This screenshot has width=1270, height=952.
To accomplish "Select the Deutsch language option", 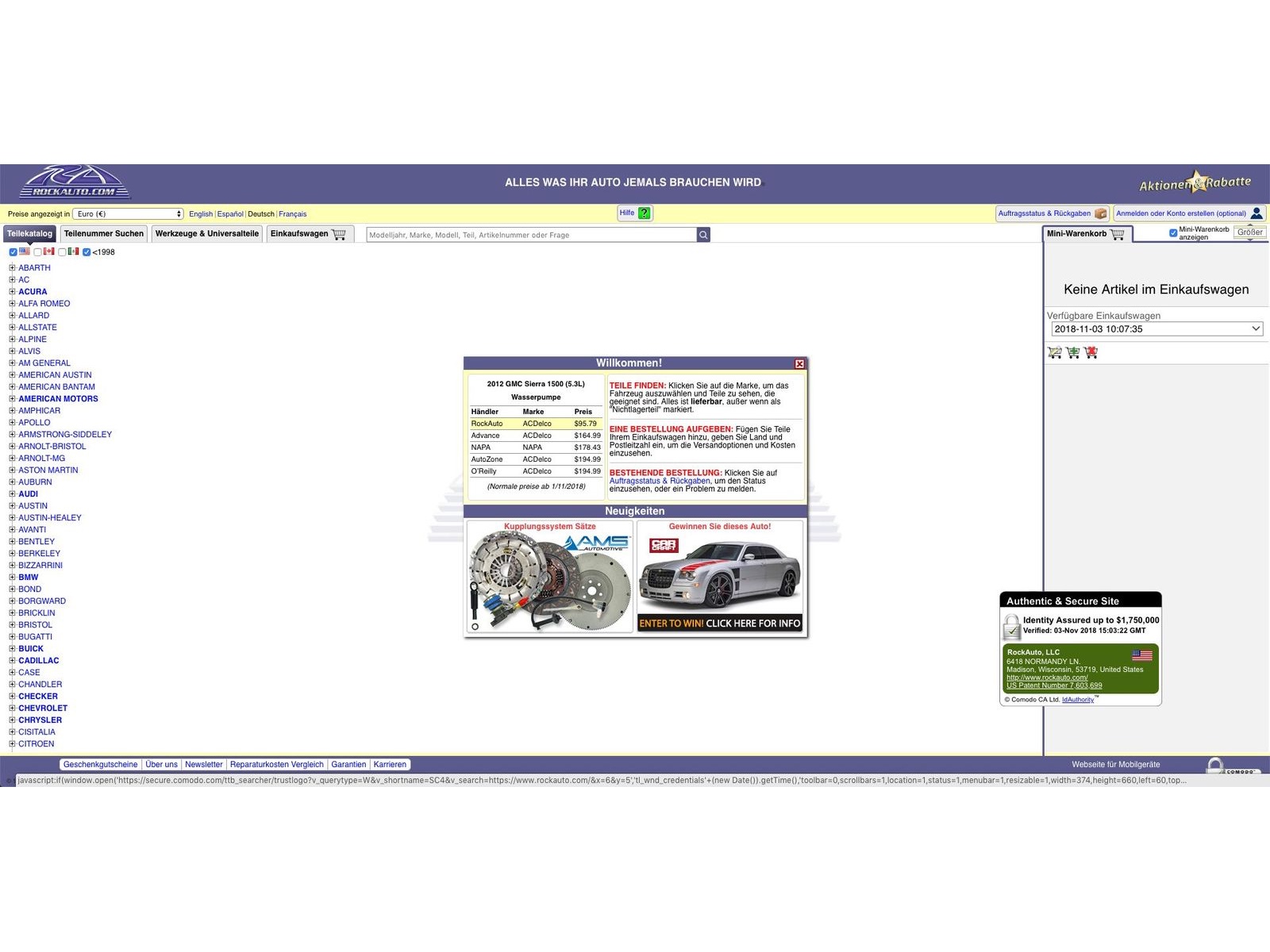I will click(261, 214).
